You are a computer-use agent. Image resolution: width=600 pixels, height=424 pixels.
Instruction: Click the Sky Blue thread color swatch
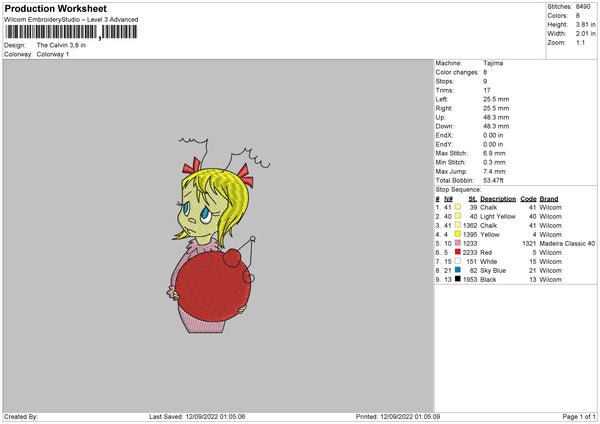(458, 270)
